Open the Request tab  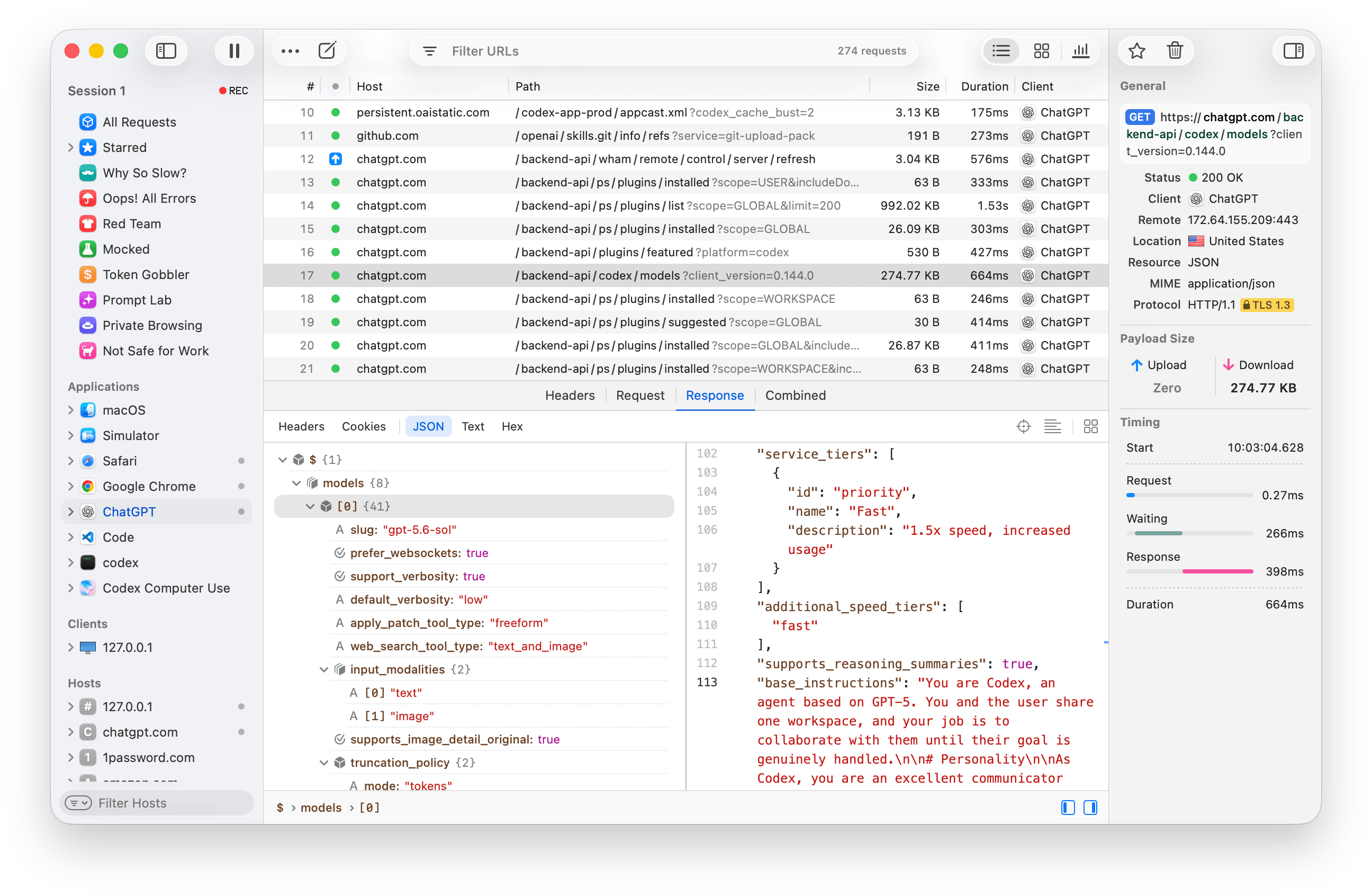[640, 395]
